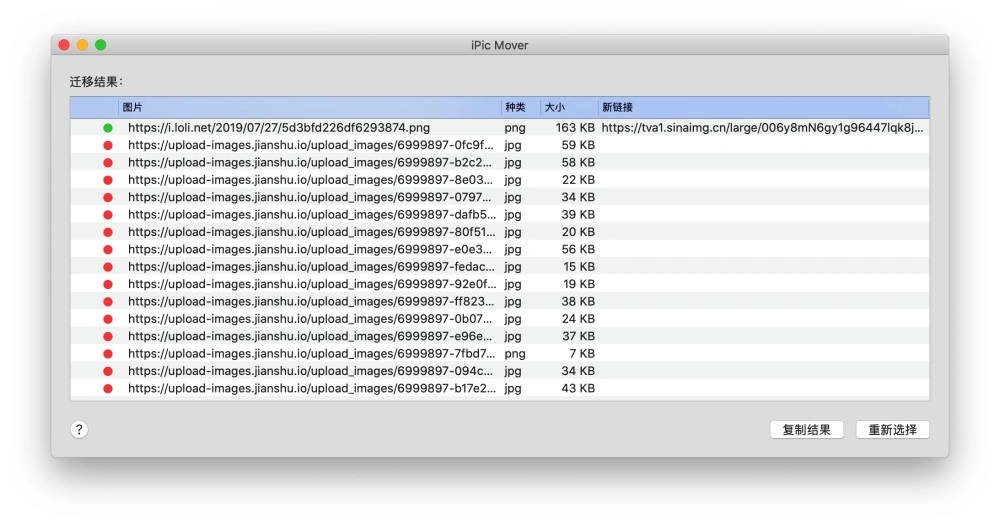Viewport: 1000px width, 525px height.
Task: Click png type cell in the i.loli.net row
Action: (515, 128)
